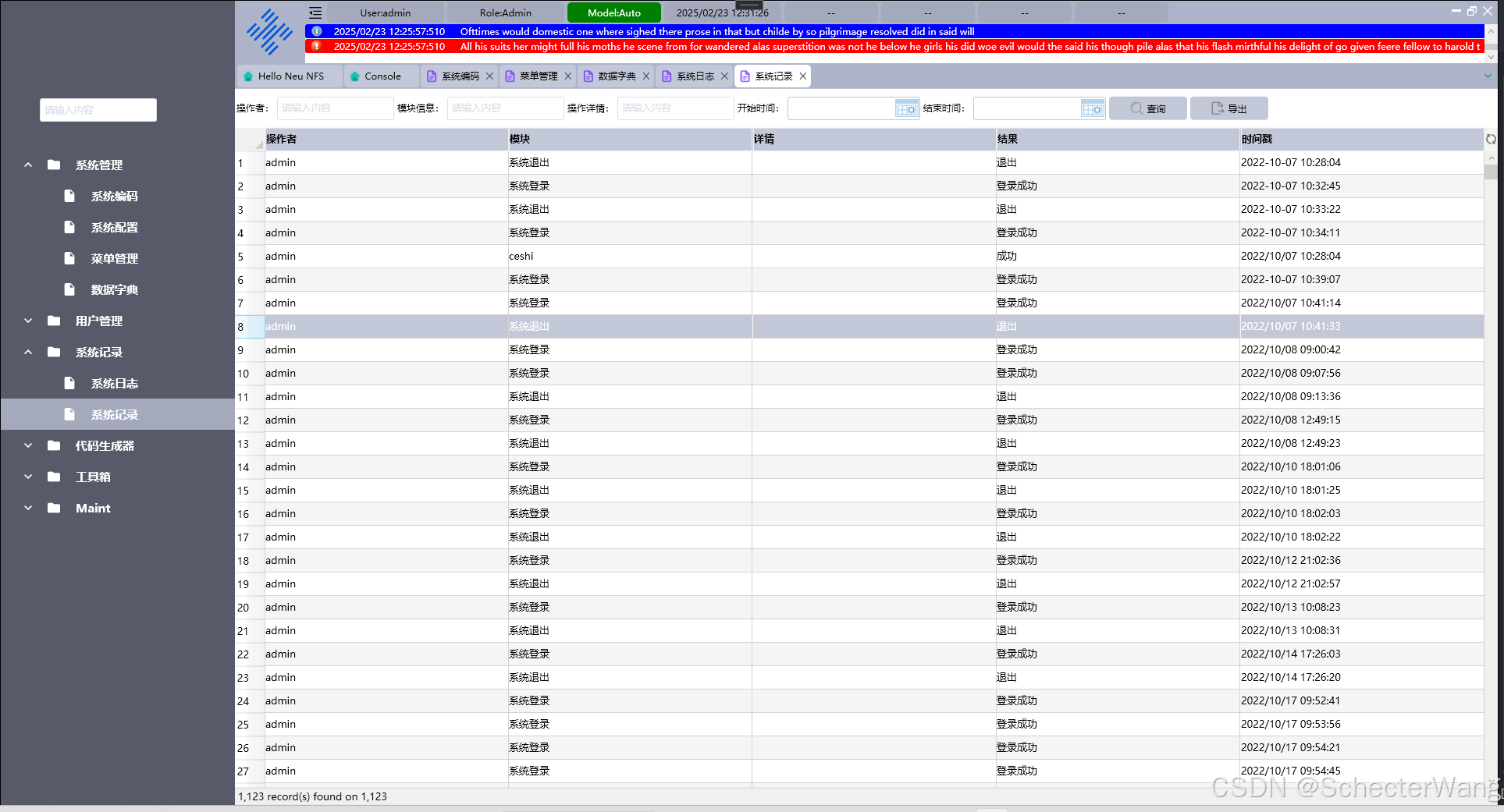Click the Maint folder icon
Viewport: 1504px width, 812px height.
coord(54,508)
